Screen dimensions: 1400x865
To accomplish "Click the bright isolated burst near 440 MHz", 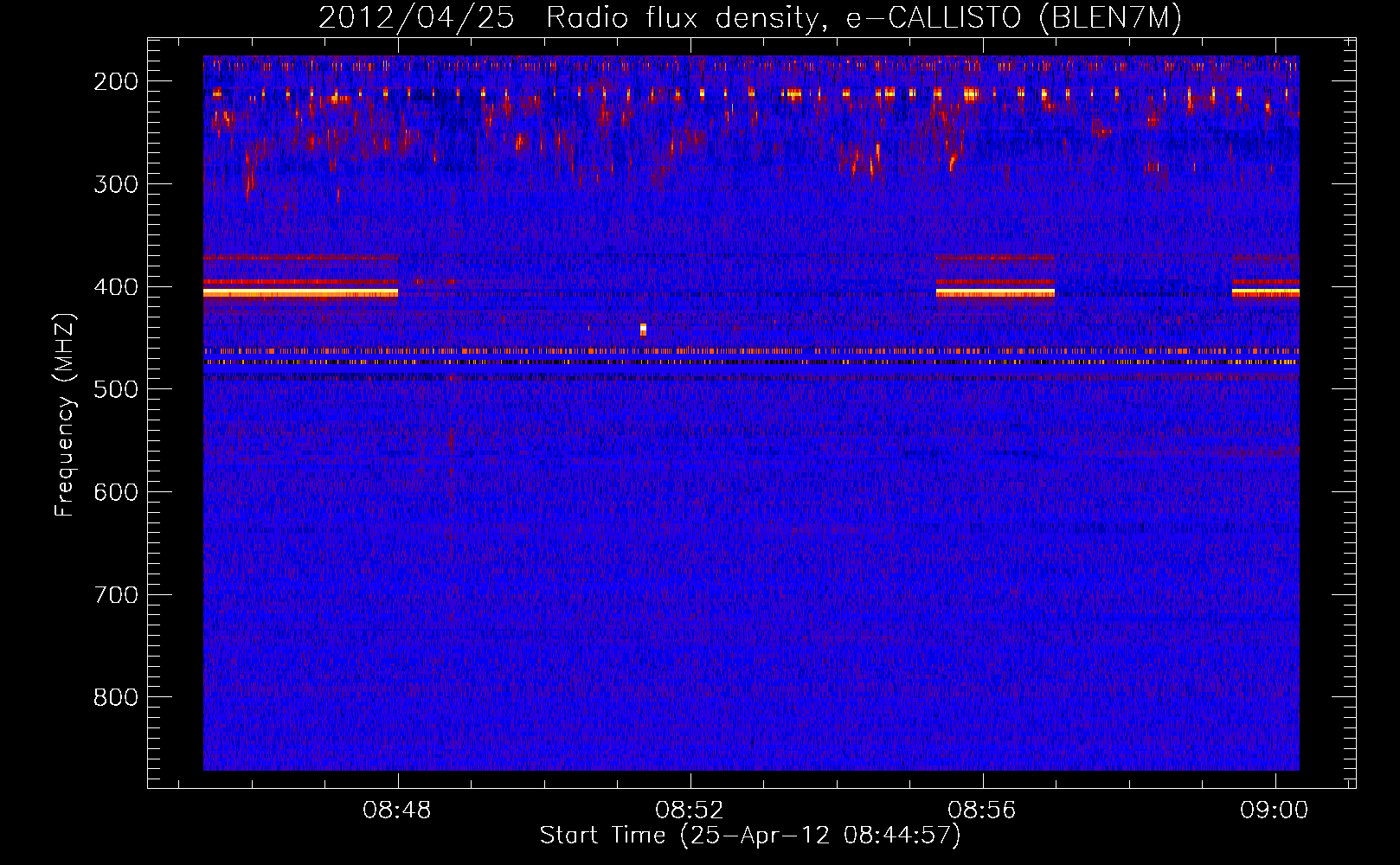I will click(x=643, y=329).
